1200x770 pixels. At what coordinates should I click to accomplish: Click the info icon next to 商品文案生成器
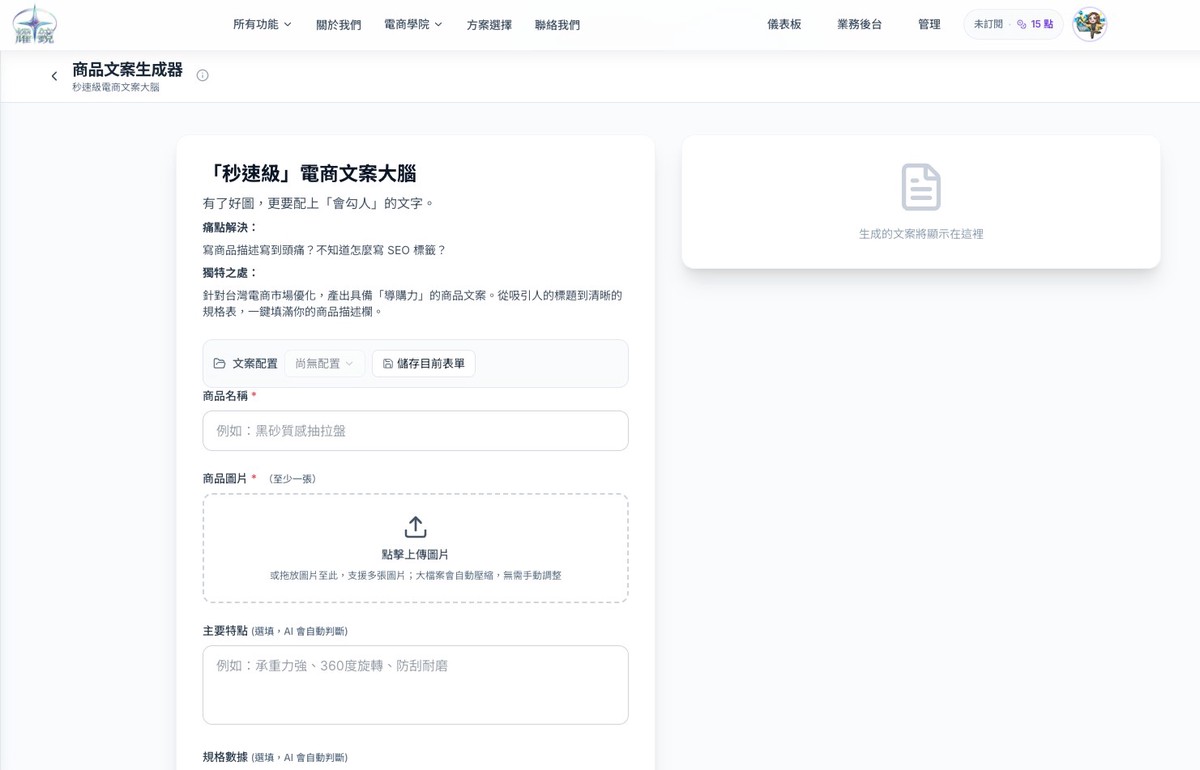click(x=202, y=75)
